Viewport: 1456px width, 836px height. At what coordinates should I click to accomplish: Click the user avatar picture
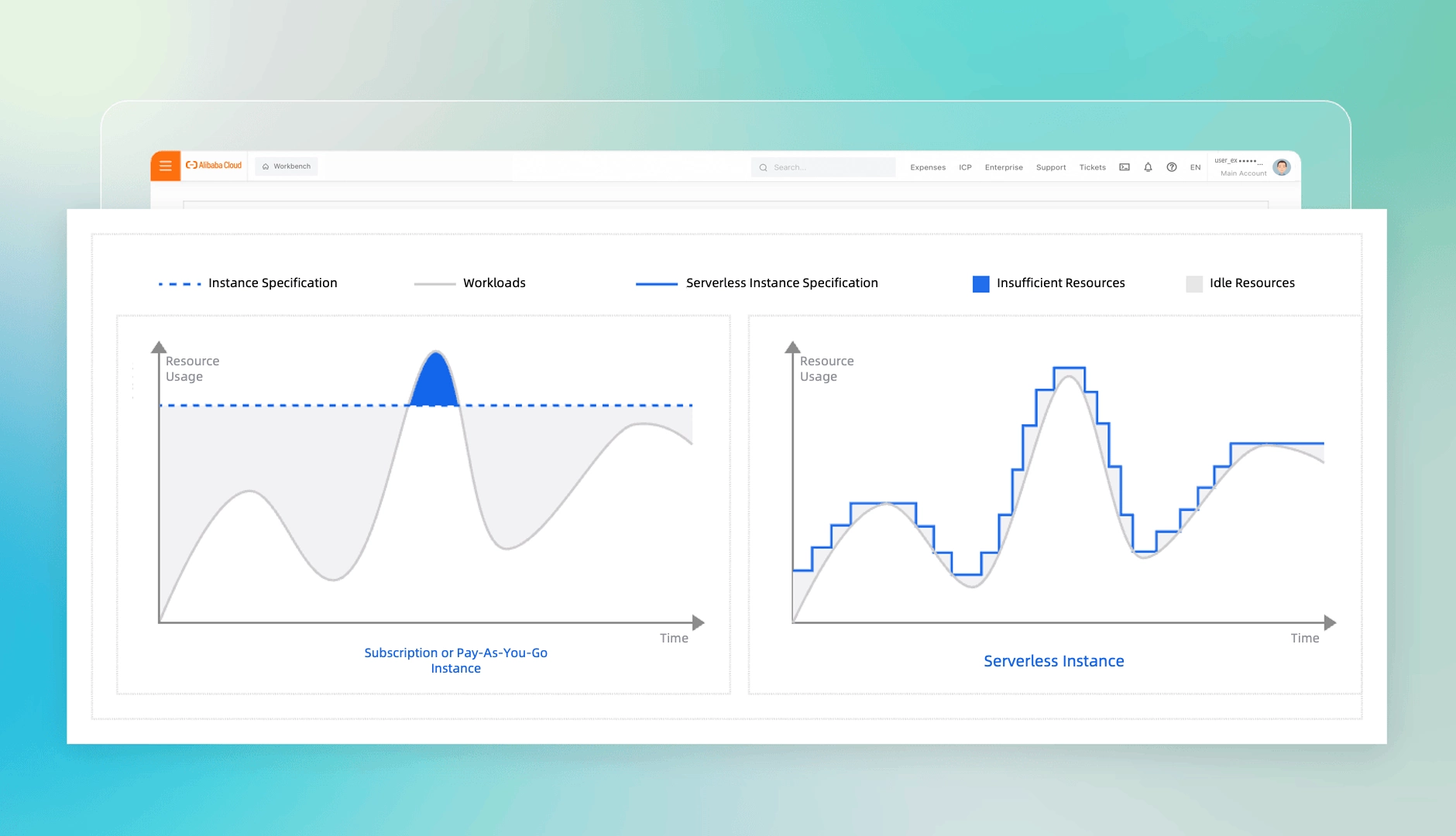pos(1282,167)
